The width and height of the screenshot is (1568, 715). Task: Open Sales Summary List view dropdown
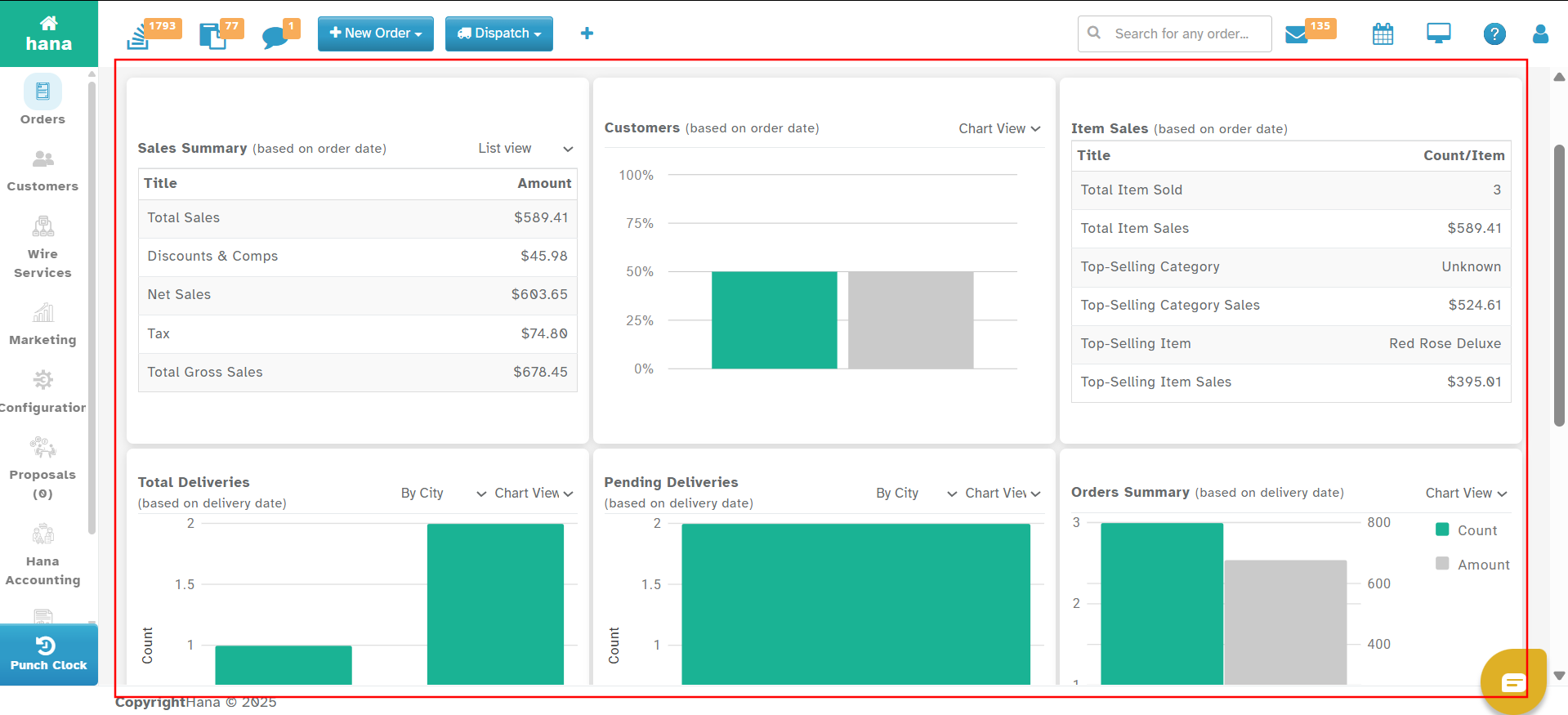tap(525, 149)
